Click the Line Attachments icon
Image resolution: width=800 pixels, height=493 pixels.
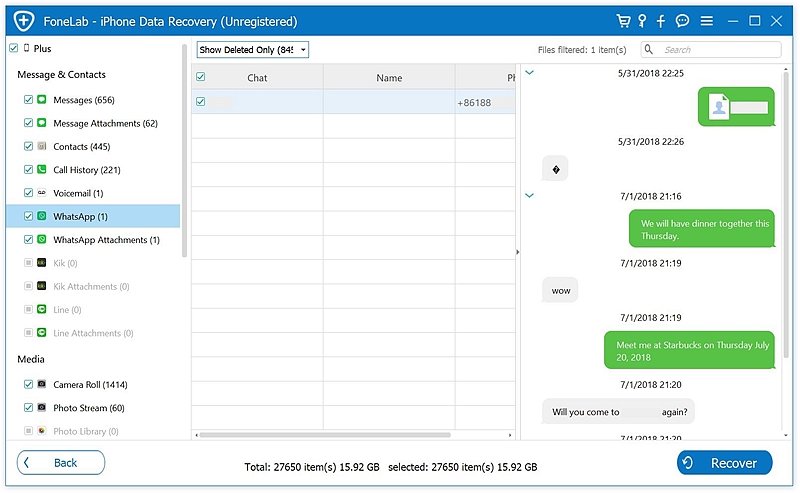[x=42, y=333]
